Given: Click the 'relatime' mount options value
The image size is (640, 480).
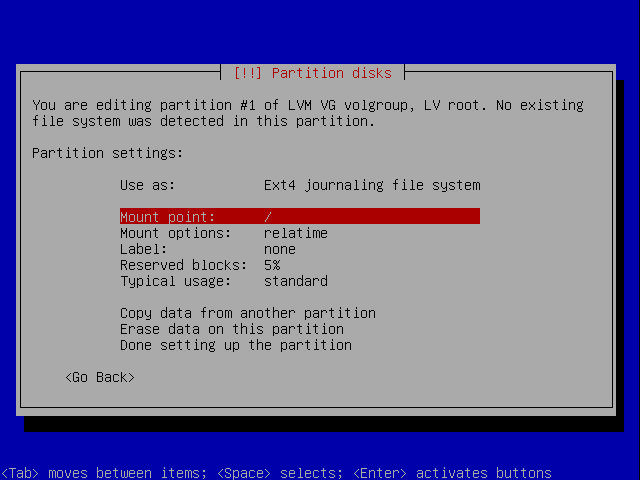Looking at the screenshot, I should pyautogui.click(x=295, y=233).
